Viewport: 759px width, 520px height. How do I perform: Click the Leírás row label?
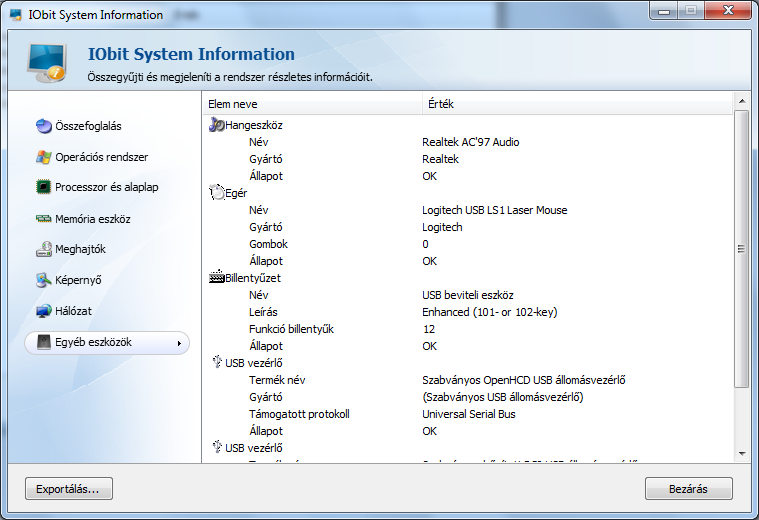[263, 312]
